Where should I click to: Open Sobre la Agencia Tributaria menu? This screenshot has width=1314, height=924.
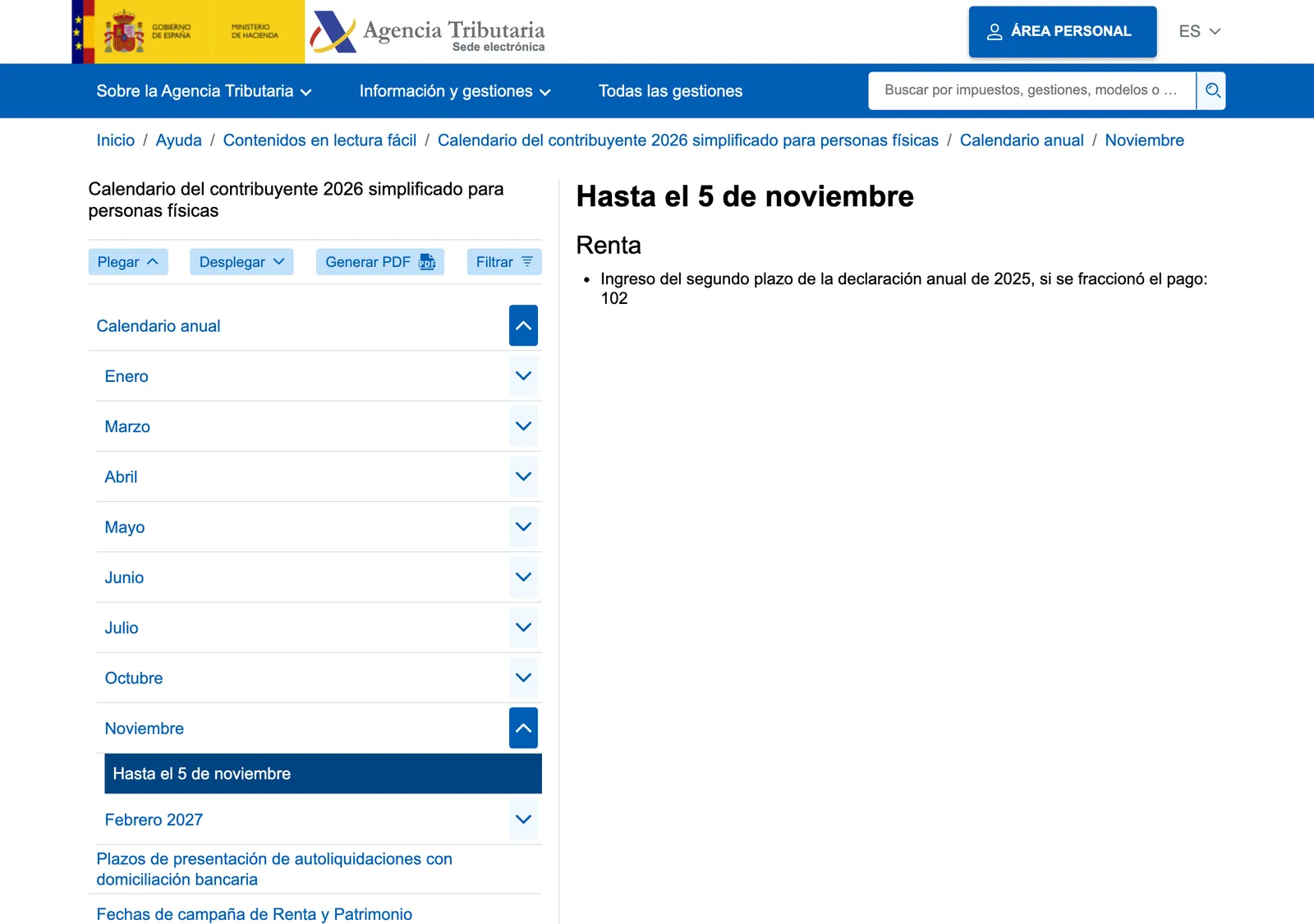[x=204, y=91]
